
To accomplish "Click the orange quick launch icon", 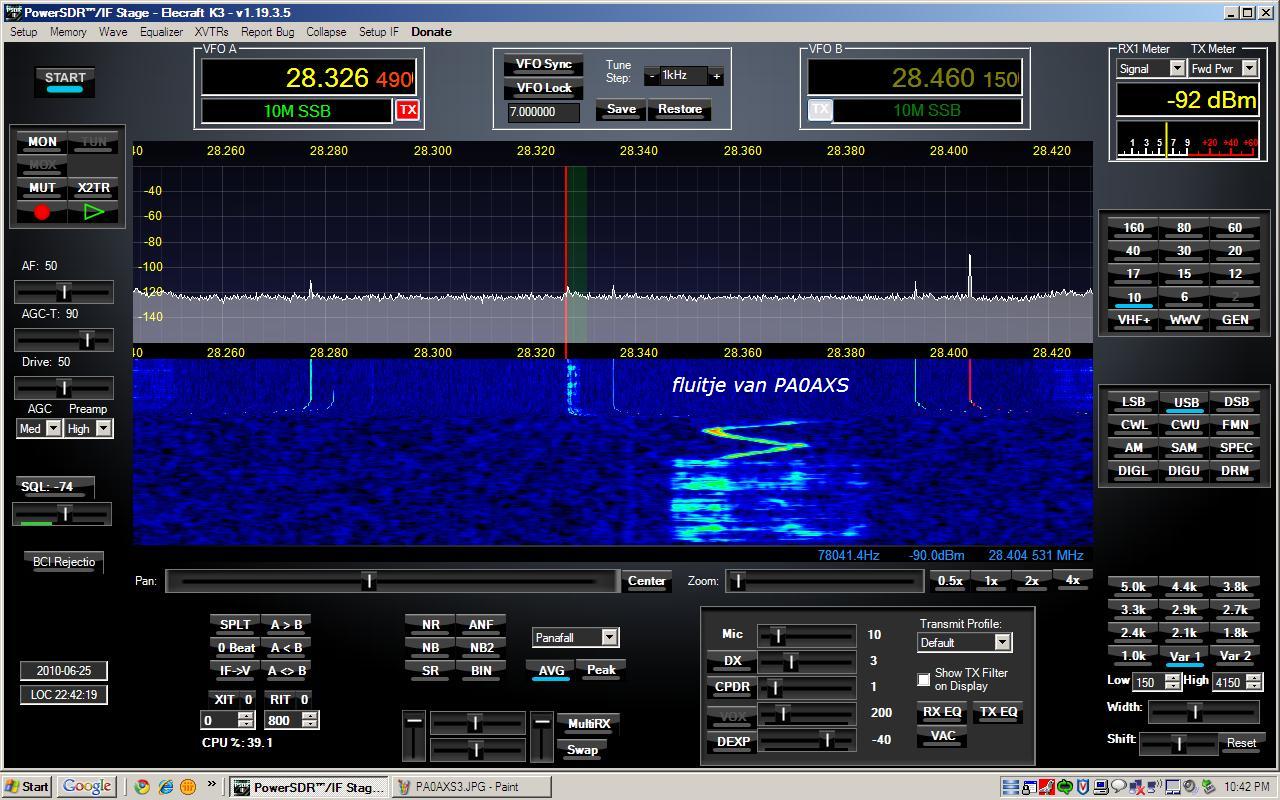I will [187, 787].
